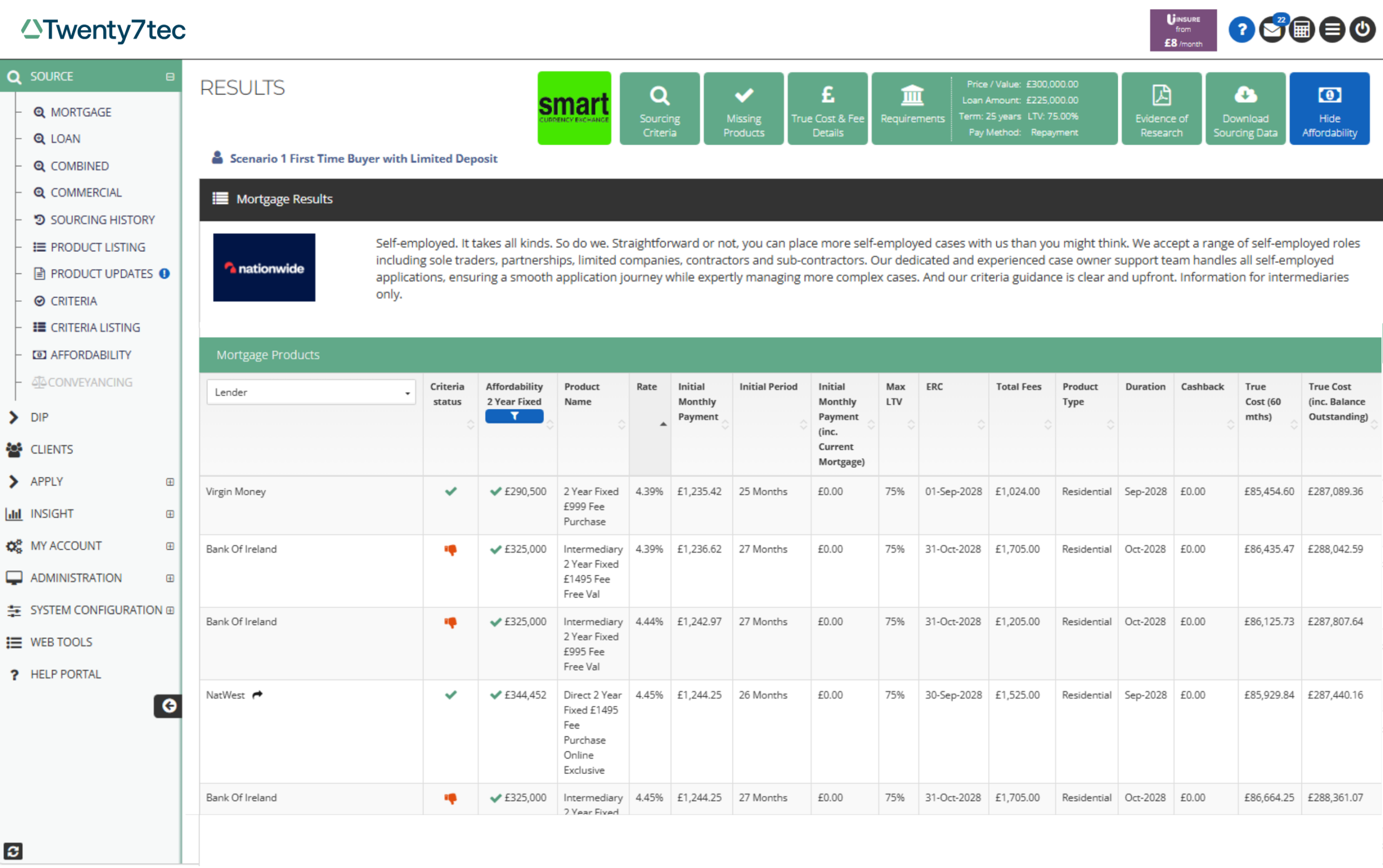Open AFFORDABILITY in sidebar
The width and height of the screenshot is (1383, 868).
pyautogui.click(x=82, y=355)
